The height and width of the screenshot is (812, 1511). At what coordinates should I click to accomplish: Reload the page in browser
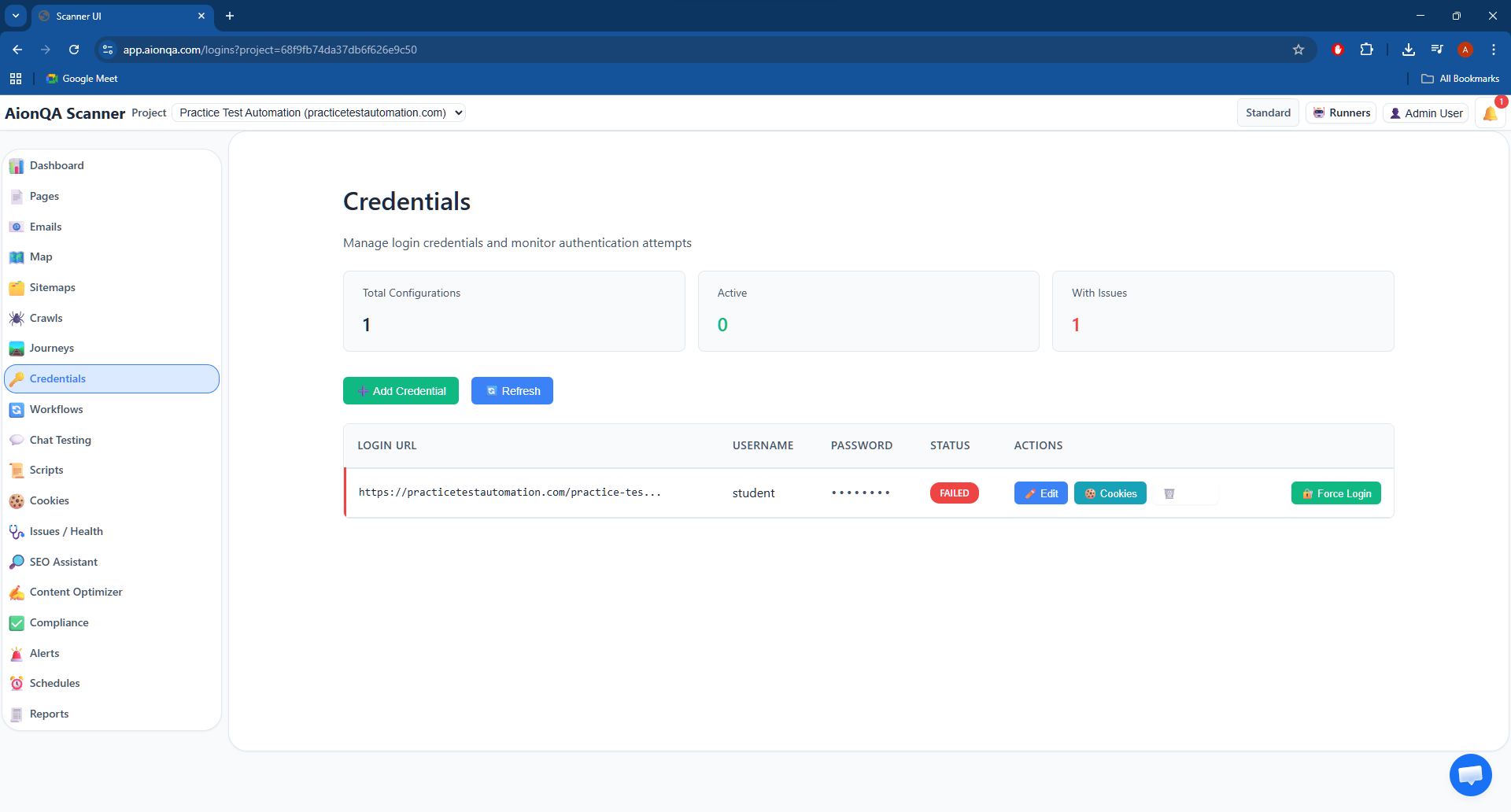(74, 50)
